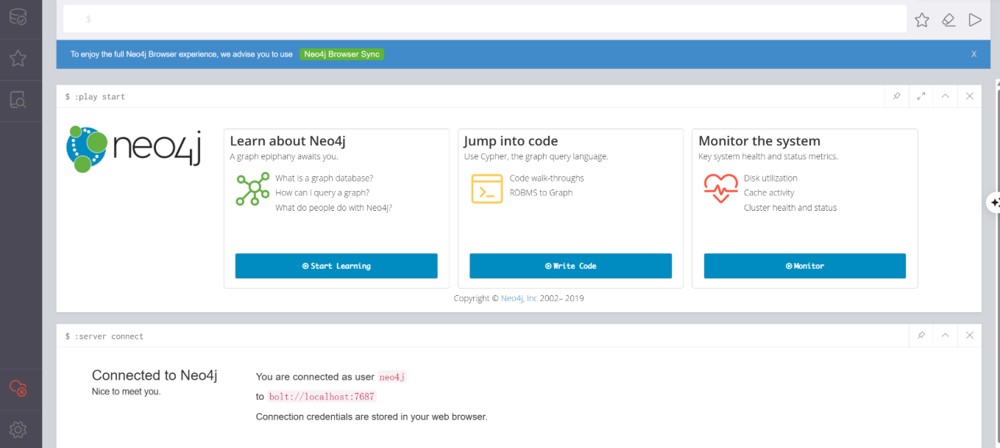Click the Neo4j Browser Sync button

point(342,54)
